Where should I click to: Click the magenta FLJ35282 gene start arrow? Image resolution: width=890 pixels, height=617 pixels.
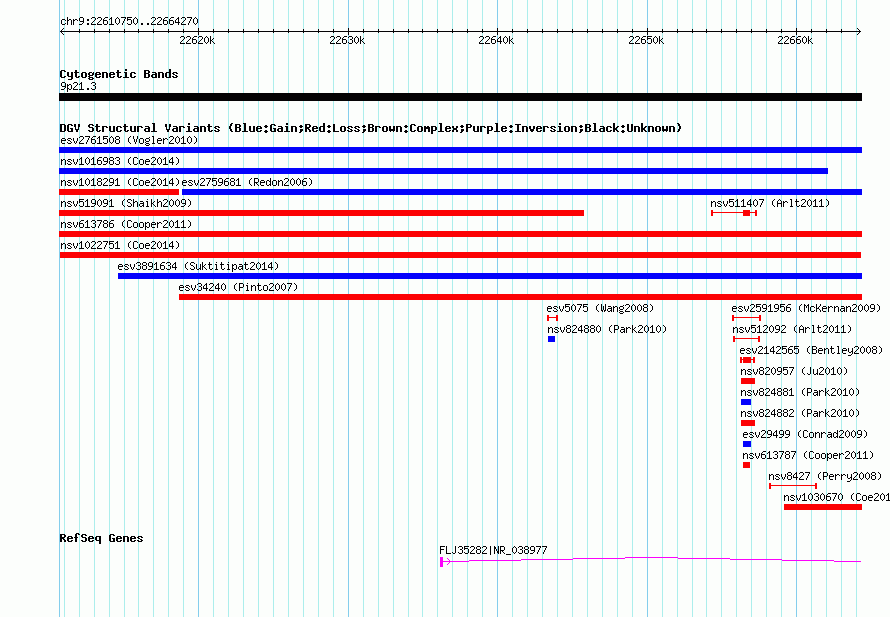[x=444, y=561]
